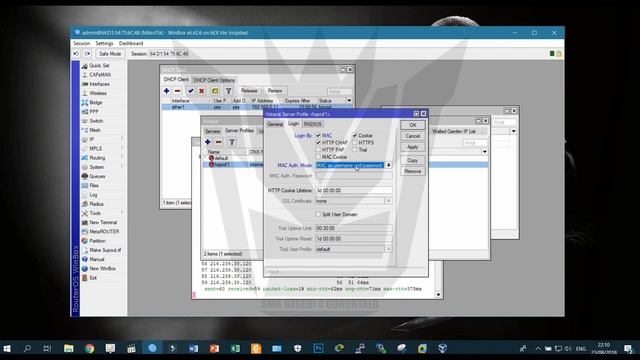This screenshot has height=360, width=640.
Task: Switch to the Servers tab in Hotspot window
Action: click(213, 131)
